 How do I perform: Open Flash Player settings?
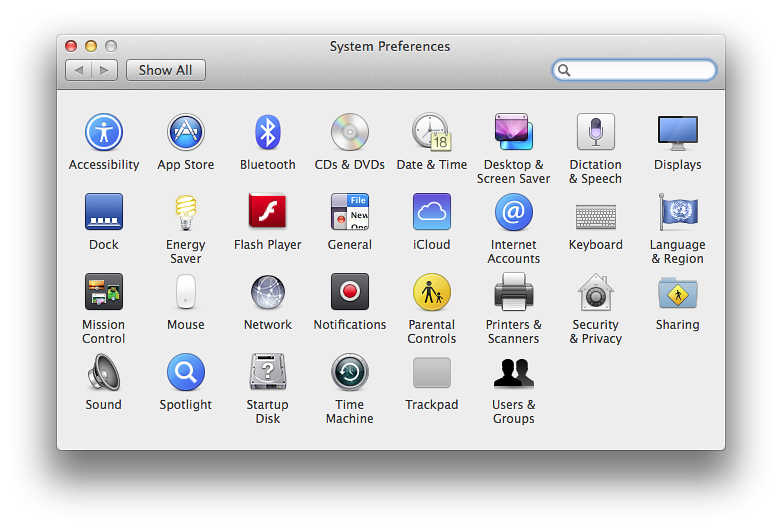coord(268,211)
